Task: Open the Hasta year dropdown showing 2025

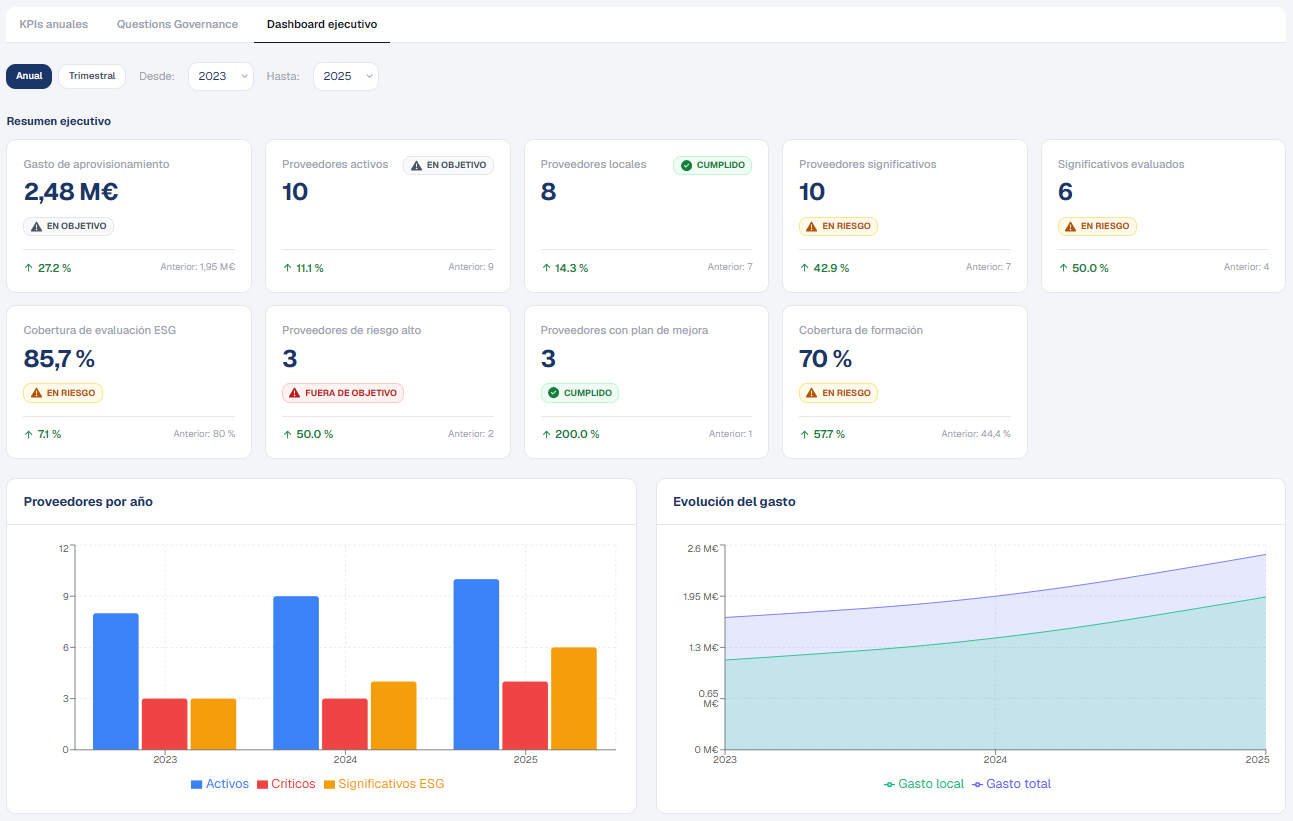Action: click(346, 76)
